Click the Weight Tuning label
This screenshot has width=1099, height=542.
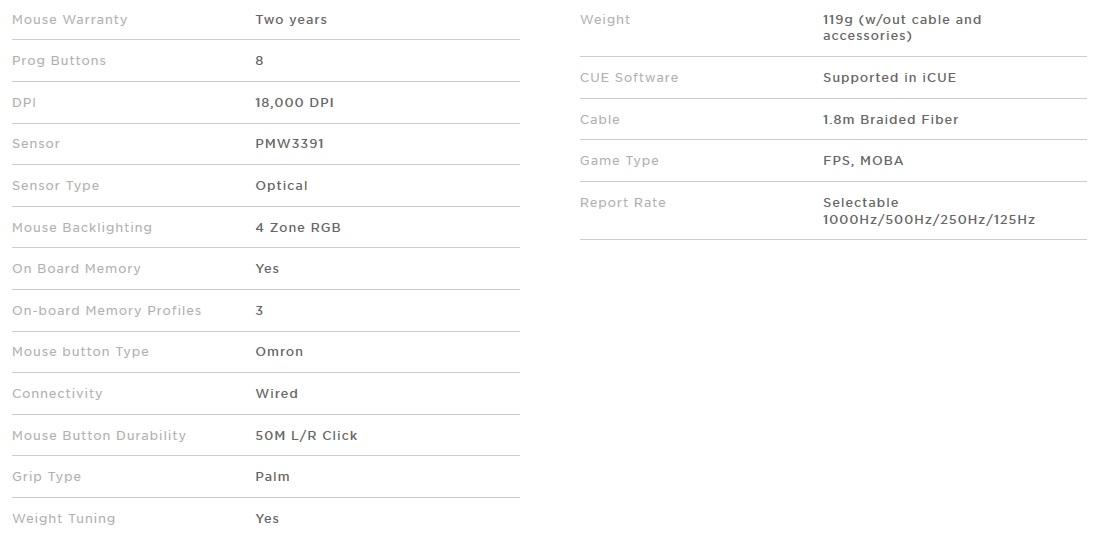[x=63, y=519]
